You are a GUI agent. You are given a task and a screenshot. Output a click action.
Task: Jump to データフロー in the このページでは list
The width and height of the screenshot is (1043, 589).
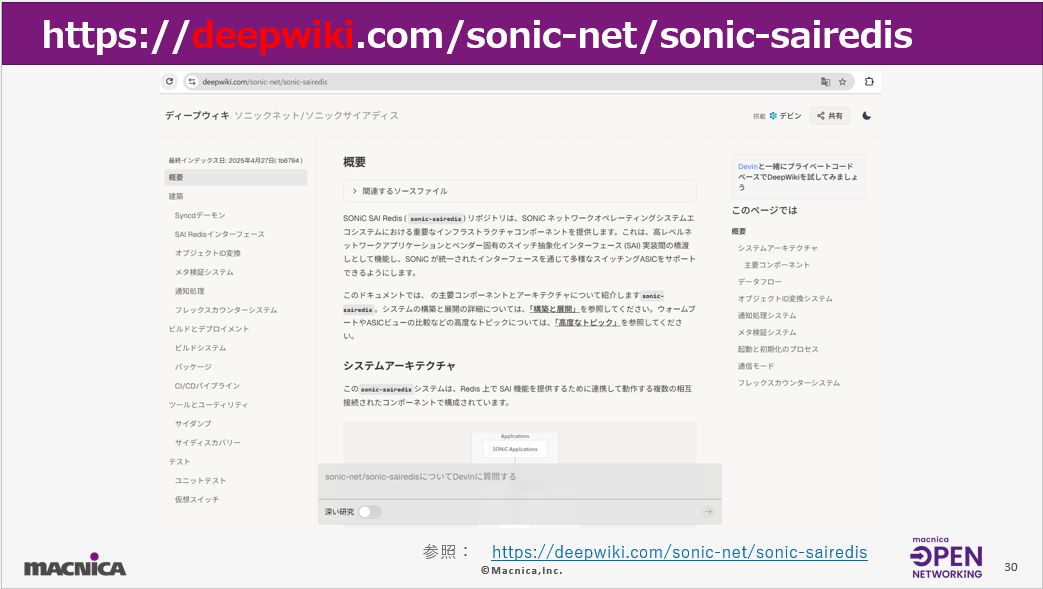click(760, 282)
